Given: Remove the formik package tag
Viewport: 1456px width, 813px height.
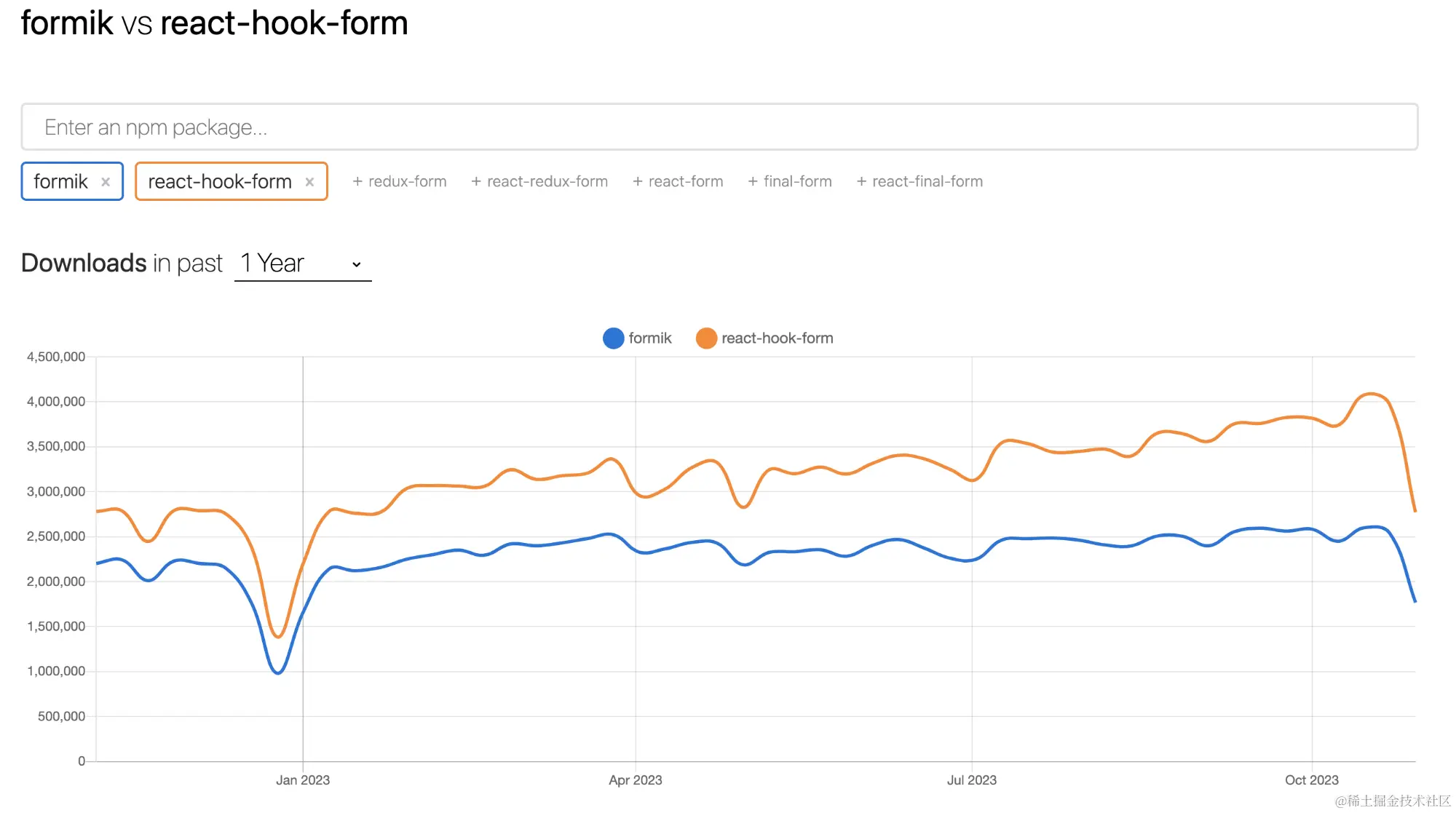Looking at the screenshot, I should point(106,182).
